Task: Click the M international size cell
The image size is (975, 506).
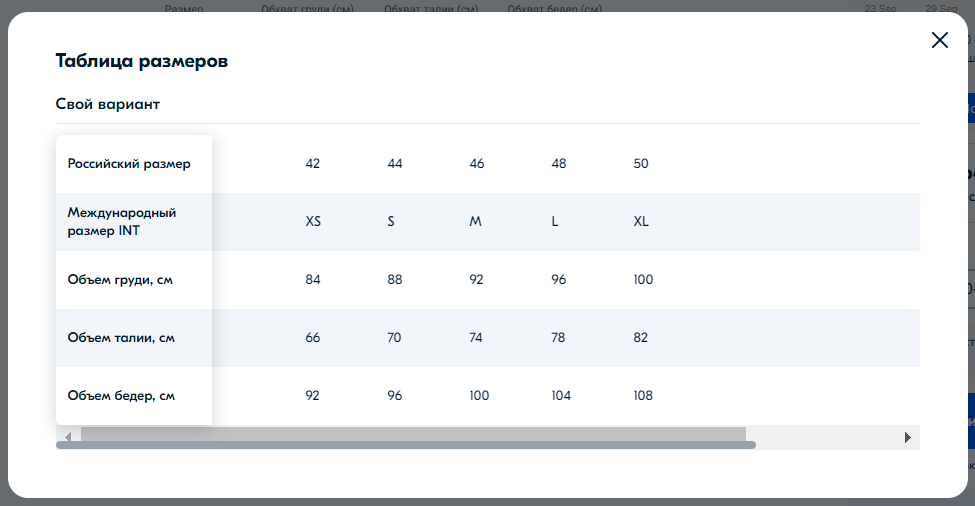Action: [x=476, y=222]
